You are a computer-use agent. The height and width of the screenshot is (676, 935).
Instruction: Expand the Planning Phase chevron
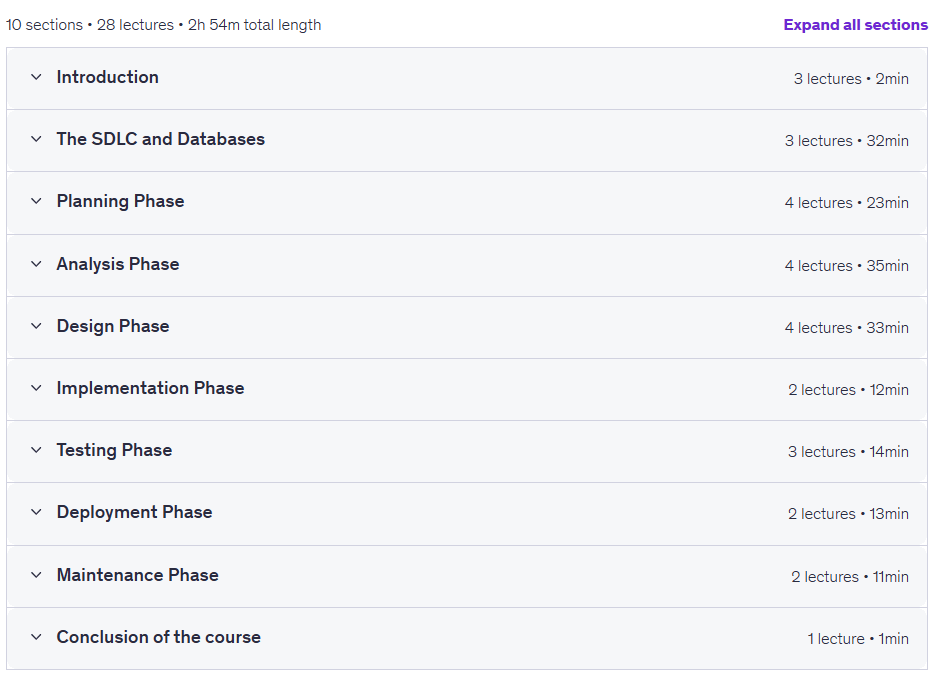coord(36,201)
